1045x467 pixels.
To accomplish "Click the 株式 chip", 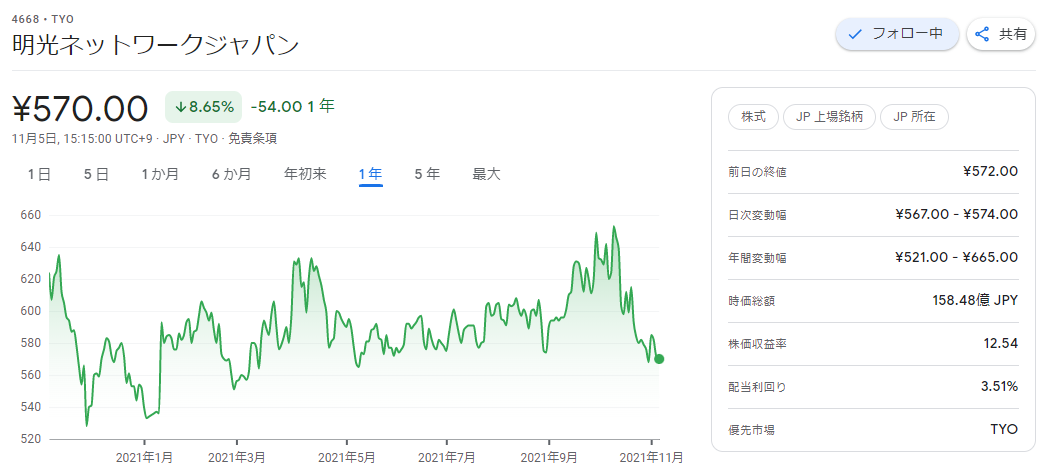I will click(752, 117).
